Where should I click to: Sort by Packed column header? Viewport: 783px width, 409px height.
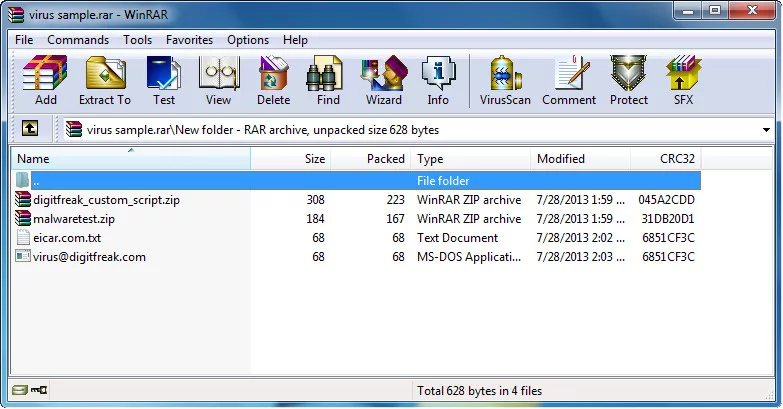tap(371, 158)
